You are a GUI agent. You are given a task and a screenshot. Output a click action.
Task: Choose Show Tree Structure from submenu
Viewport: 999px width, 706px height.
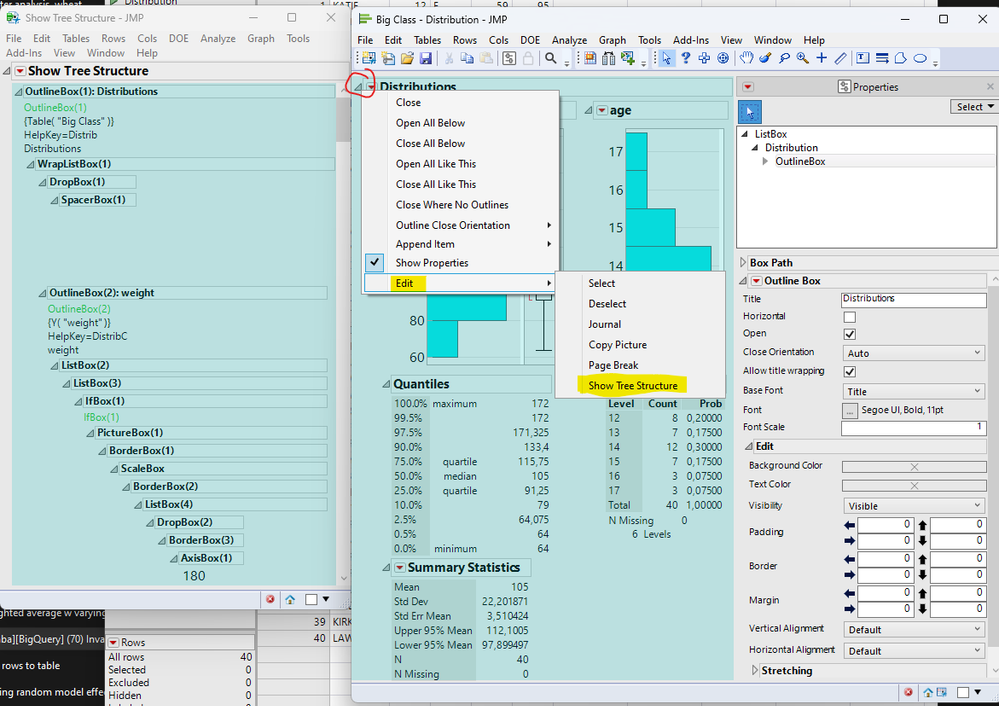[633, 385]
